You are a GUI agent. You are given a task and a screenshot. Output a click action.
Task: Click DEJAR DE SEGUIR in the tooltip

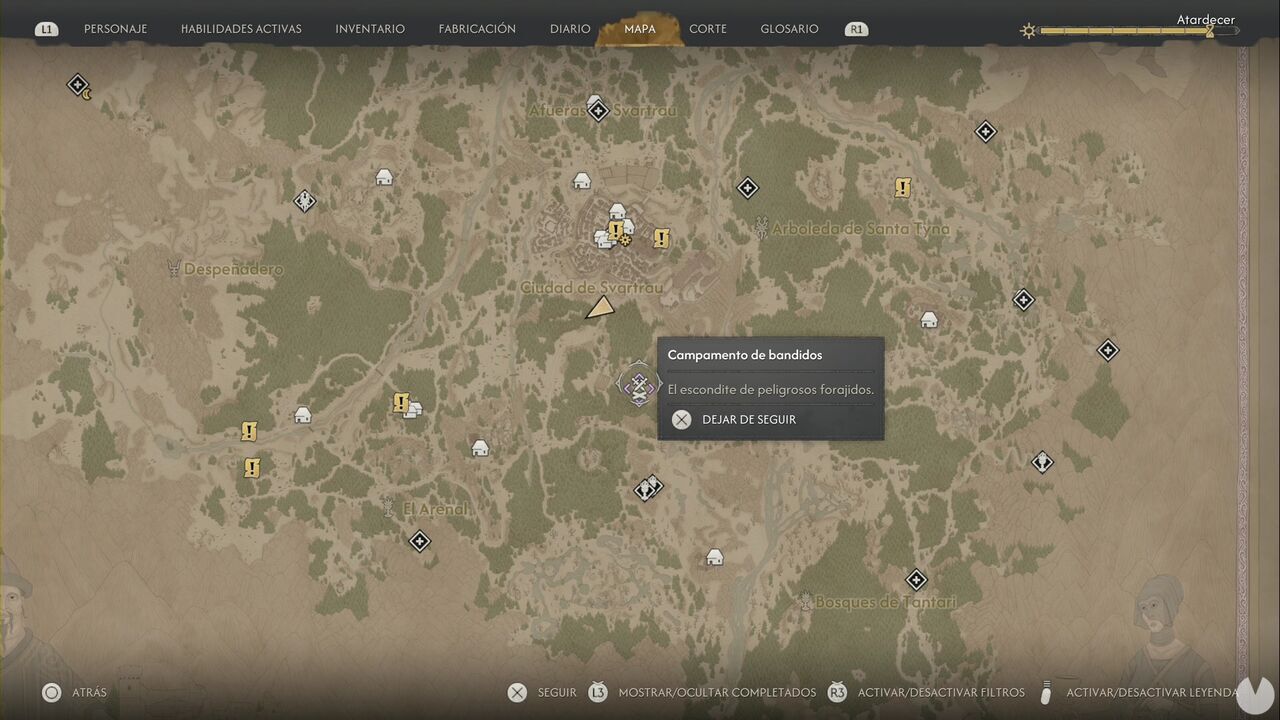click(749, 420)
